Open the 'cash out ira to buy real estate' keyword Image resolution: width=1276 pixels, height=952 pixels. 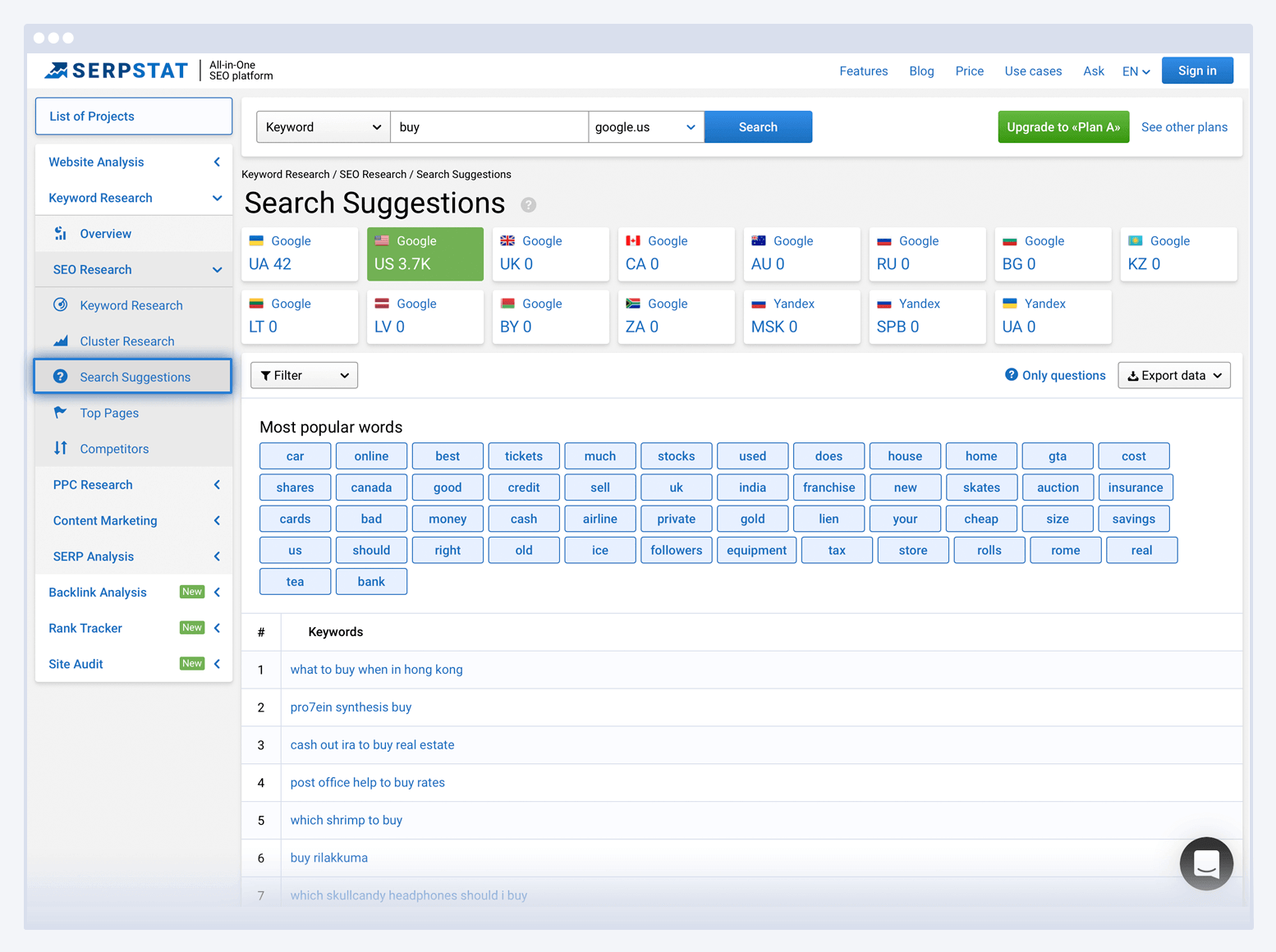[372, 745]
